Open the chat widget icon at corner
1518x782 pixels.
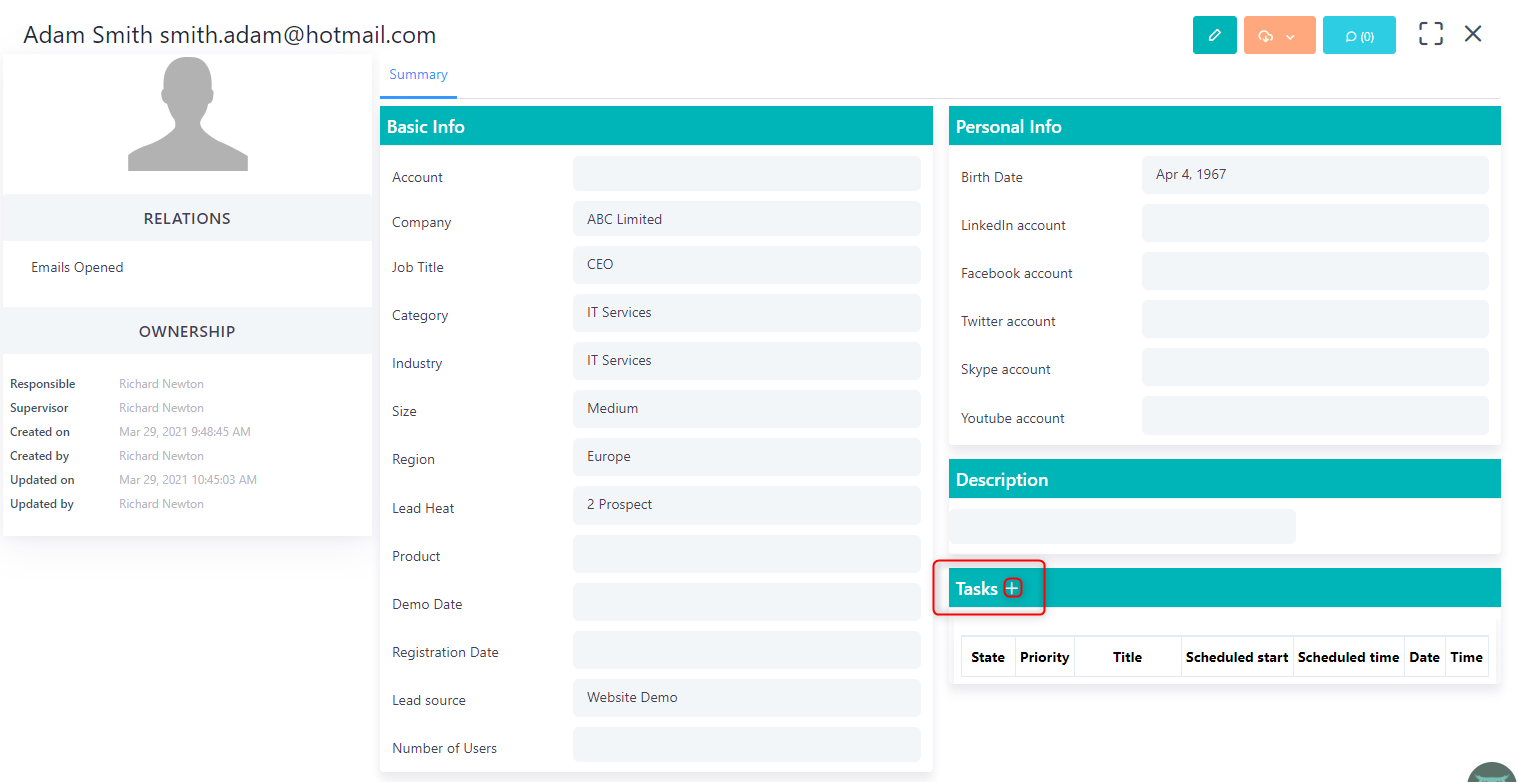1493,772
